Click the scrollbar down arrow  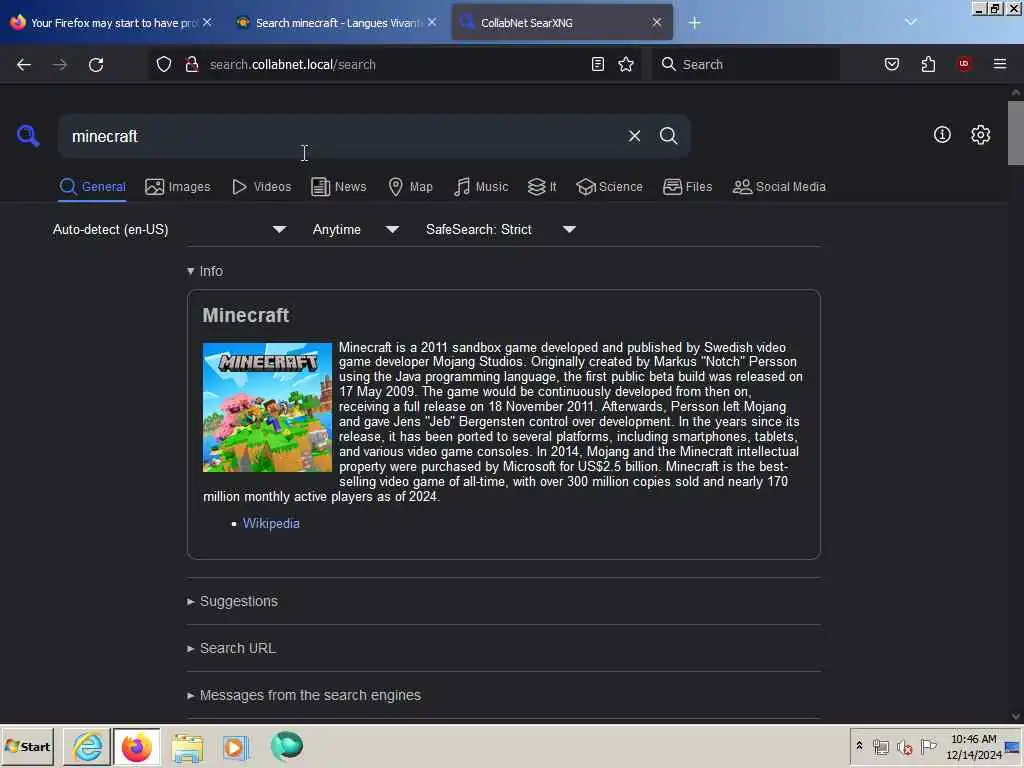click(x=1016, y=716)
